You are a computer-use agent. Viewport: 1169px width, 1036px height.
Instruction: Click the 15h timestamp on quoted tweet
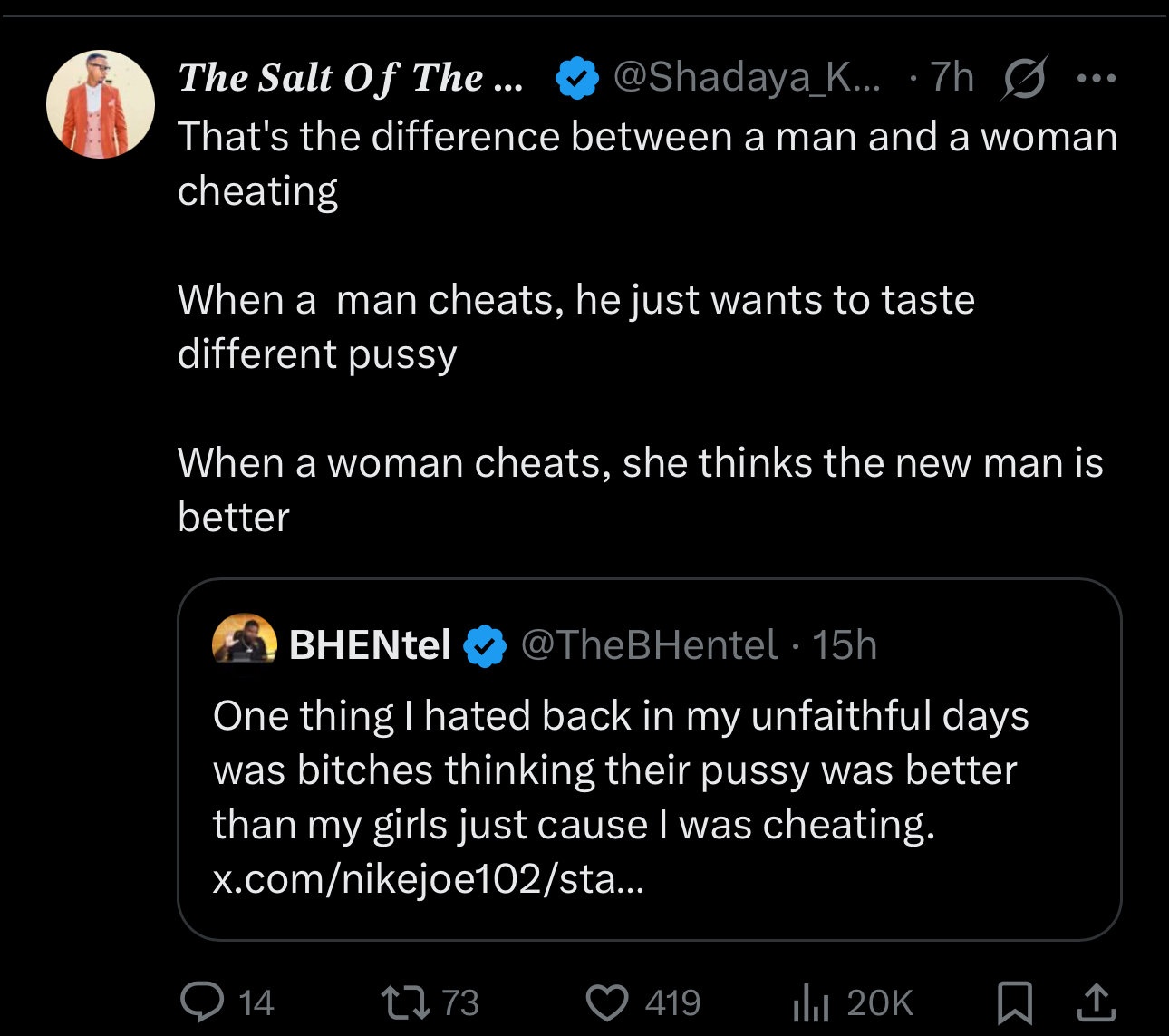point(845,645)
